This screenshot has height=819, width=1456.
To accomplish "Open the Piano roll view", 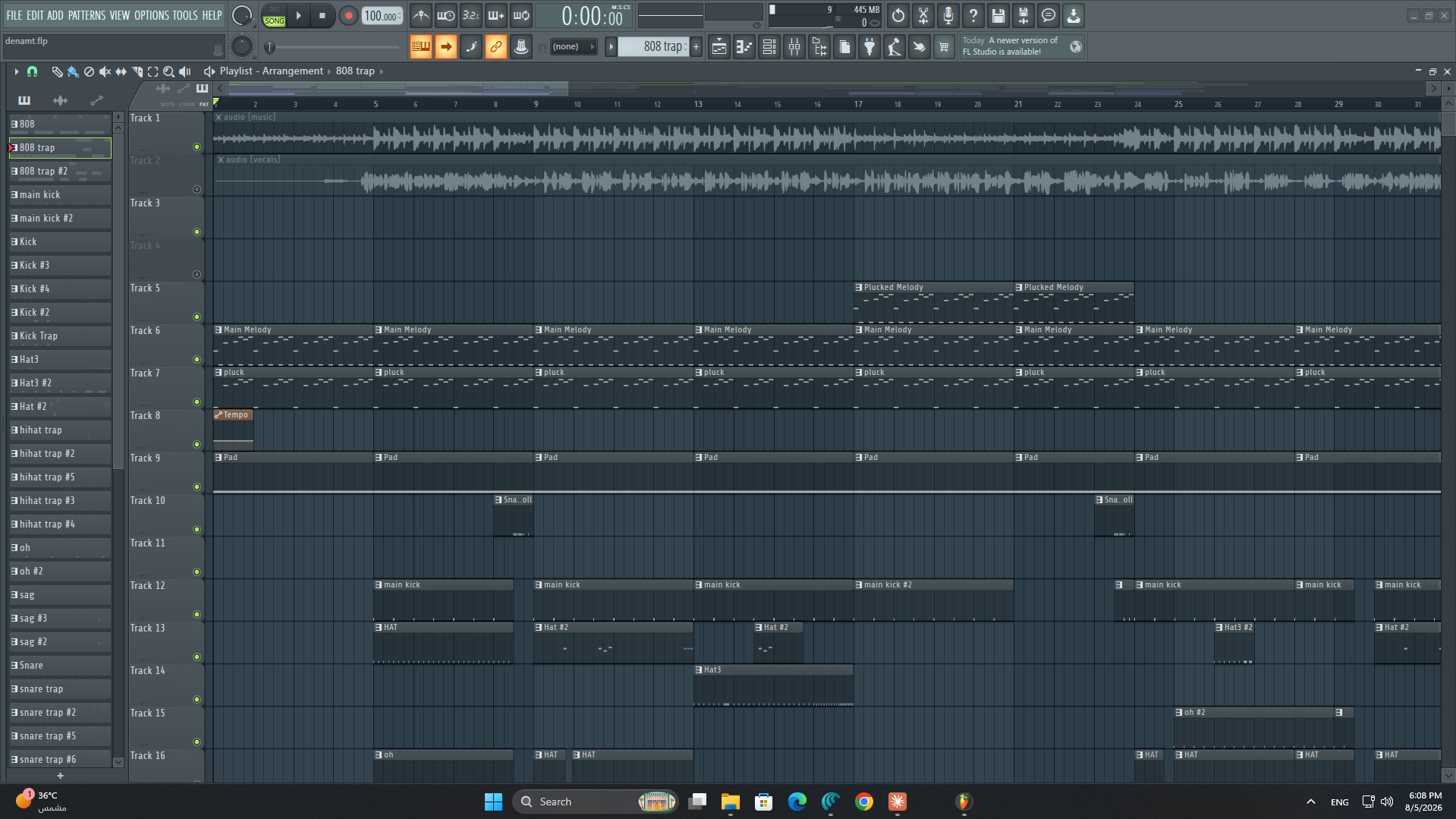I will coord(744,47).
